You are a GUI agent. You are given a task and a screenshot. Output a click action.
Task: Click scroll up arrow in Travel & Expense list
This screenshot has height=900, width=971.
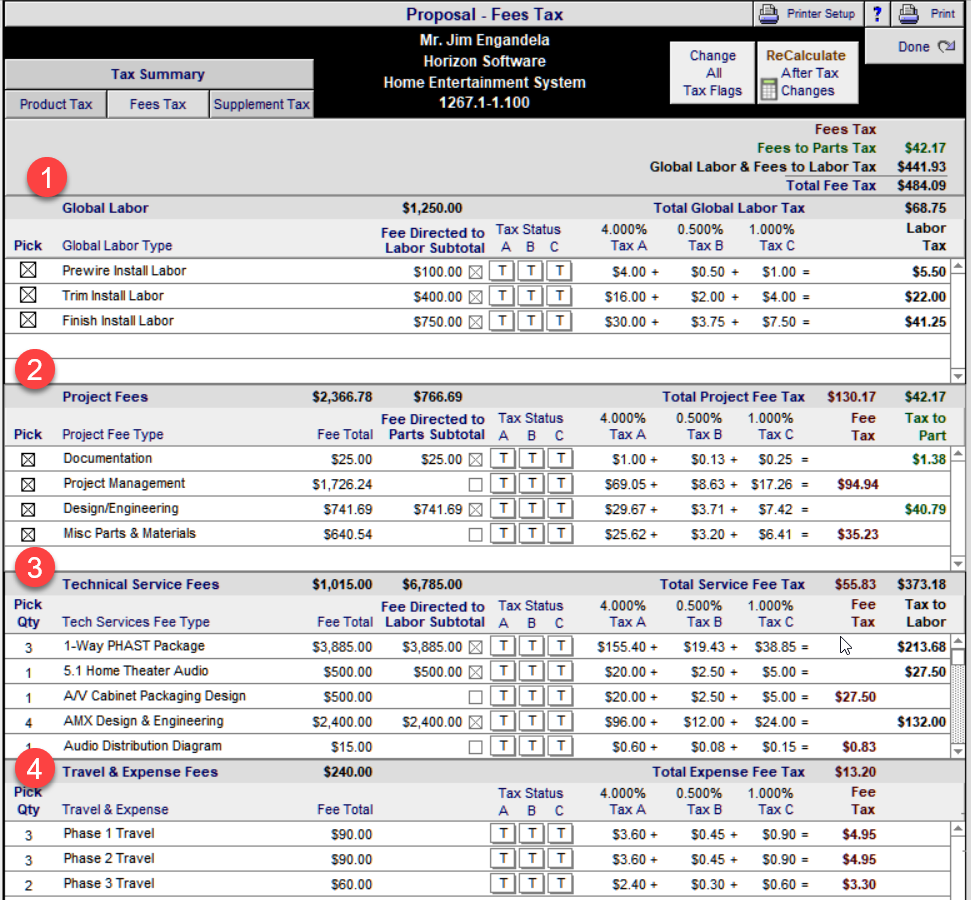pos(958,829)
